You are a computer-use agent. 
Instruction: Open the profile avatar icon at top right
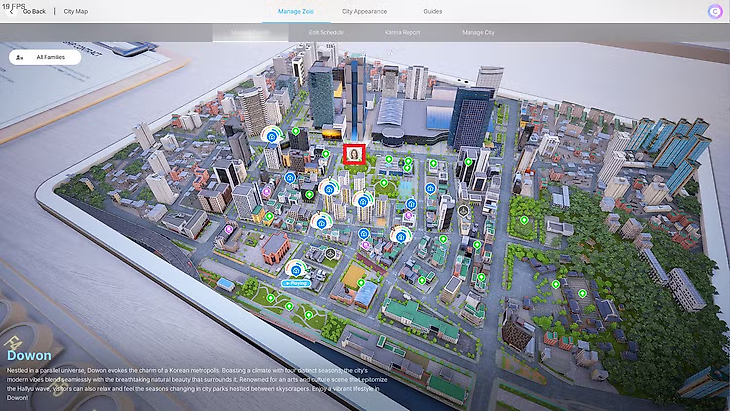click(x=714, y=11)
